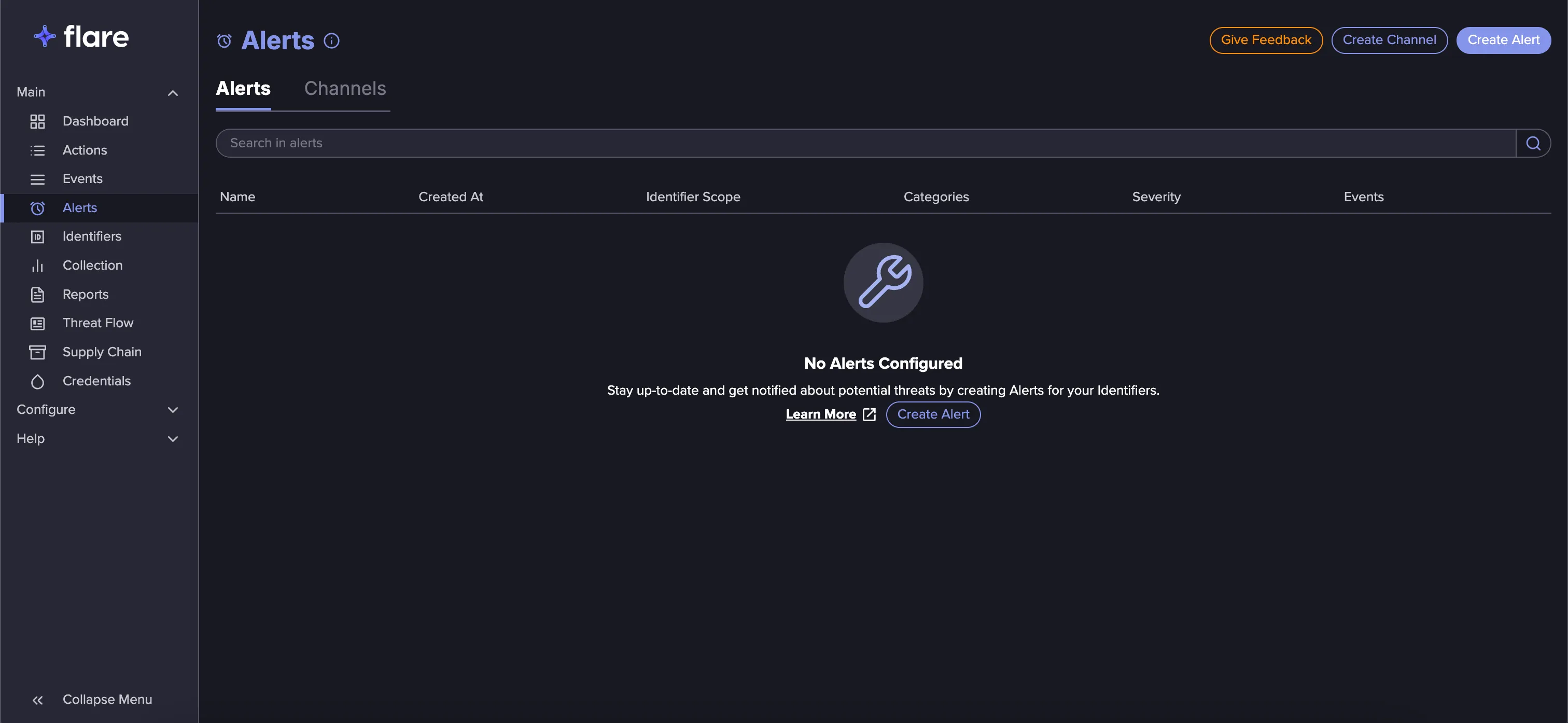Screen dimensions: 1568x723
Task: Click the Reports document icon
Action: coord(38,295)
